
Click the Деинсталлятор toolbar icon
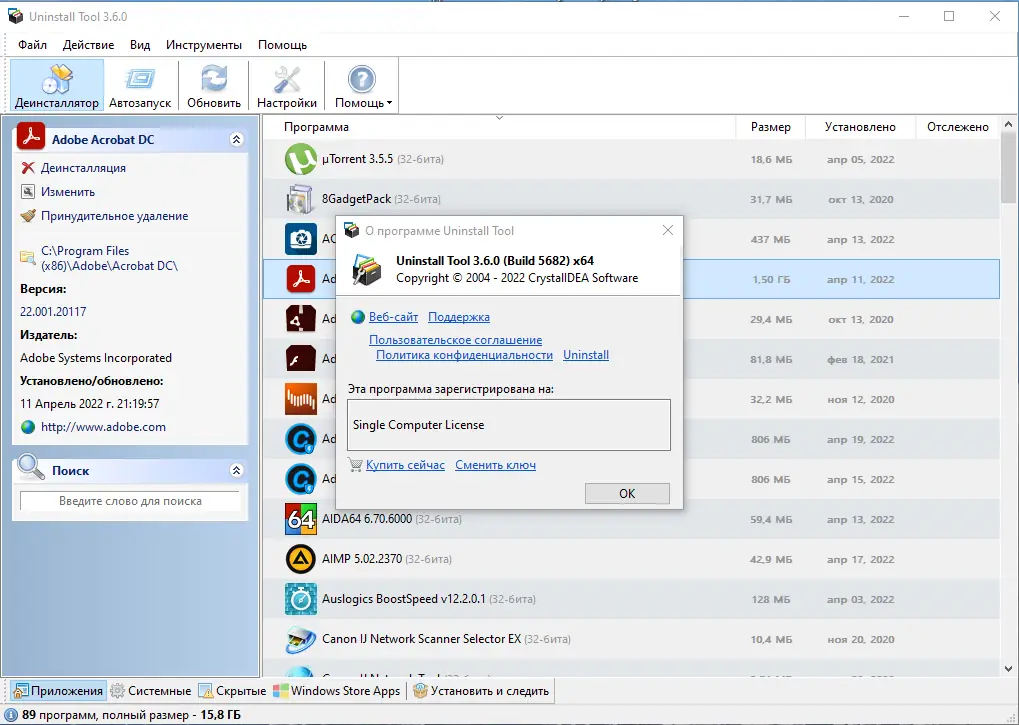click(x=57, y=79)
